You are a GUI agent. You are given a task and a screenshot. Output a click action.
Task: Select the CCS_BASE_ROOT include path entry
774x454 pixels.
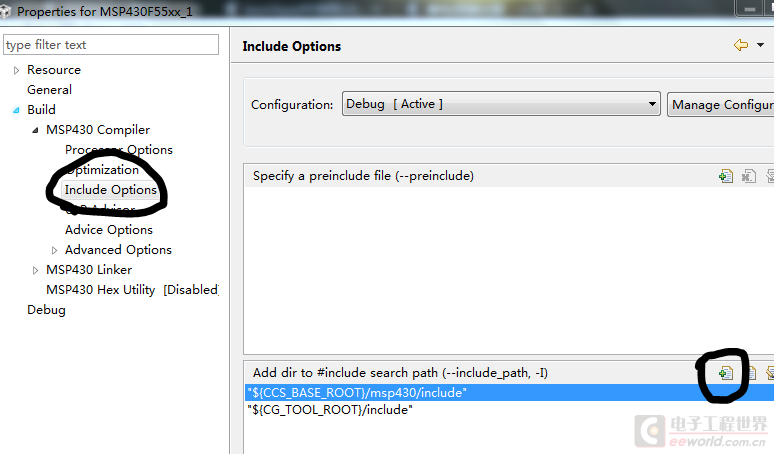pyautogui.click(x=509, y=393)
